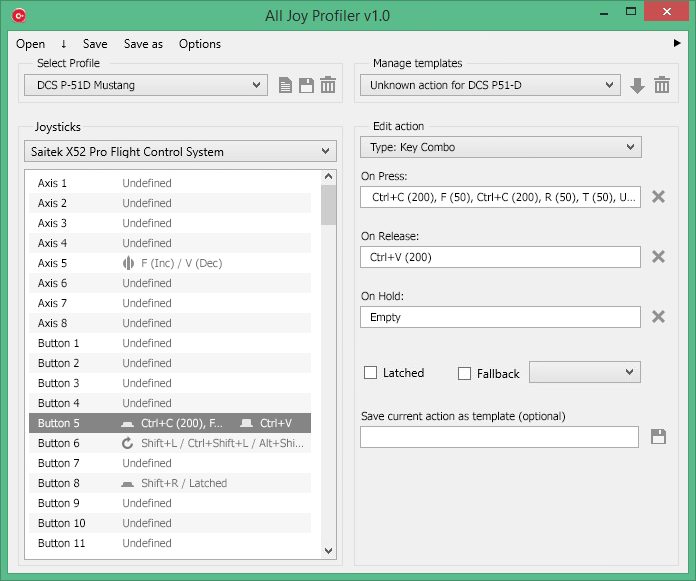Open the Select Profile dropdown
696x581 pixels.
pyautogui.click(x=146, y=86)
